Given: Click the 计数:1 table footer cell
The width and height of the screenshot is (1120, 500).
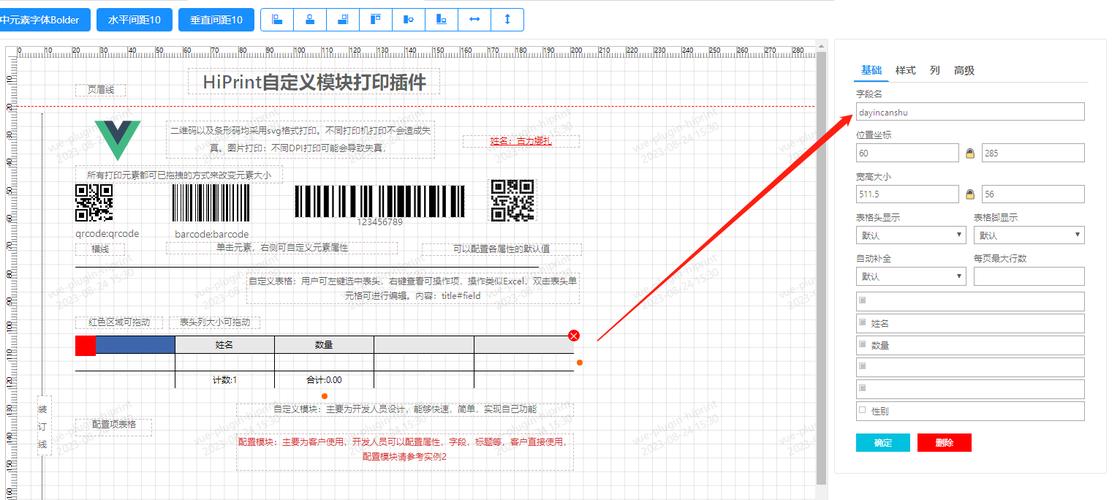Looking at the screenshot, I should click(x=224, y=380).
